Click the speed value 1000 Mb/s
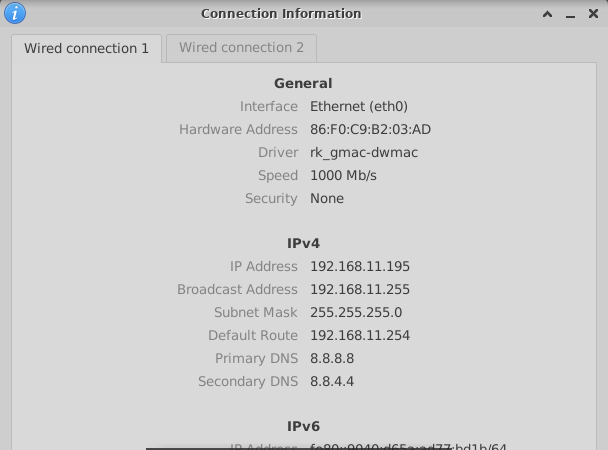608x450 pixels. 343,176
